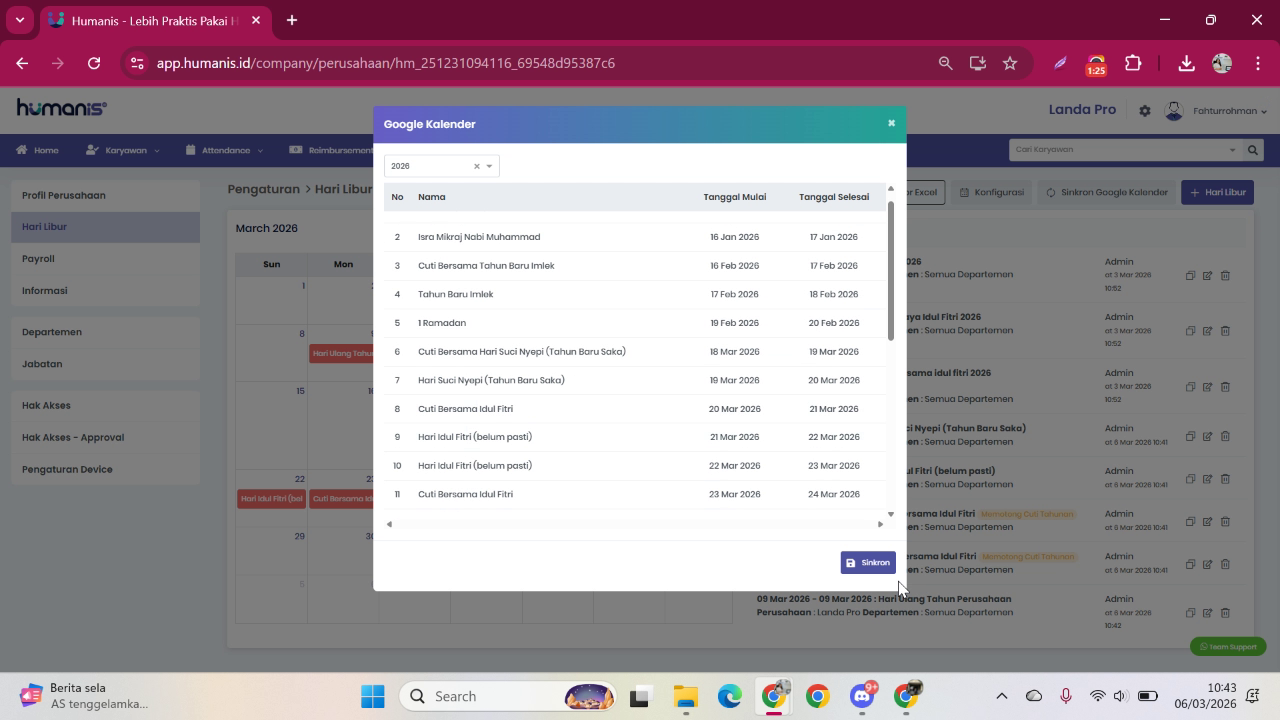The image size is (1280, 720).
Task: Copy the Nyepi (Tahun Baru Saka) entry
Action: tap(1190, 436)
